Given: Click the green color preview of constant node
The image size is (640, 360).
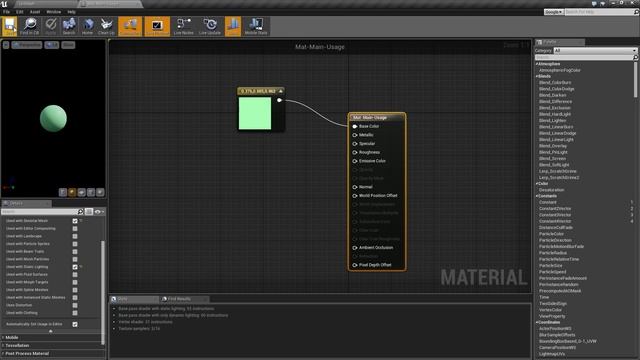Looking at the screenshot, I should click(x=255, y=113).
